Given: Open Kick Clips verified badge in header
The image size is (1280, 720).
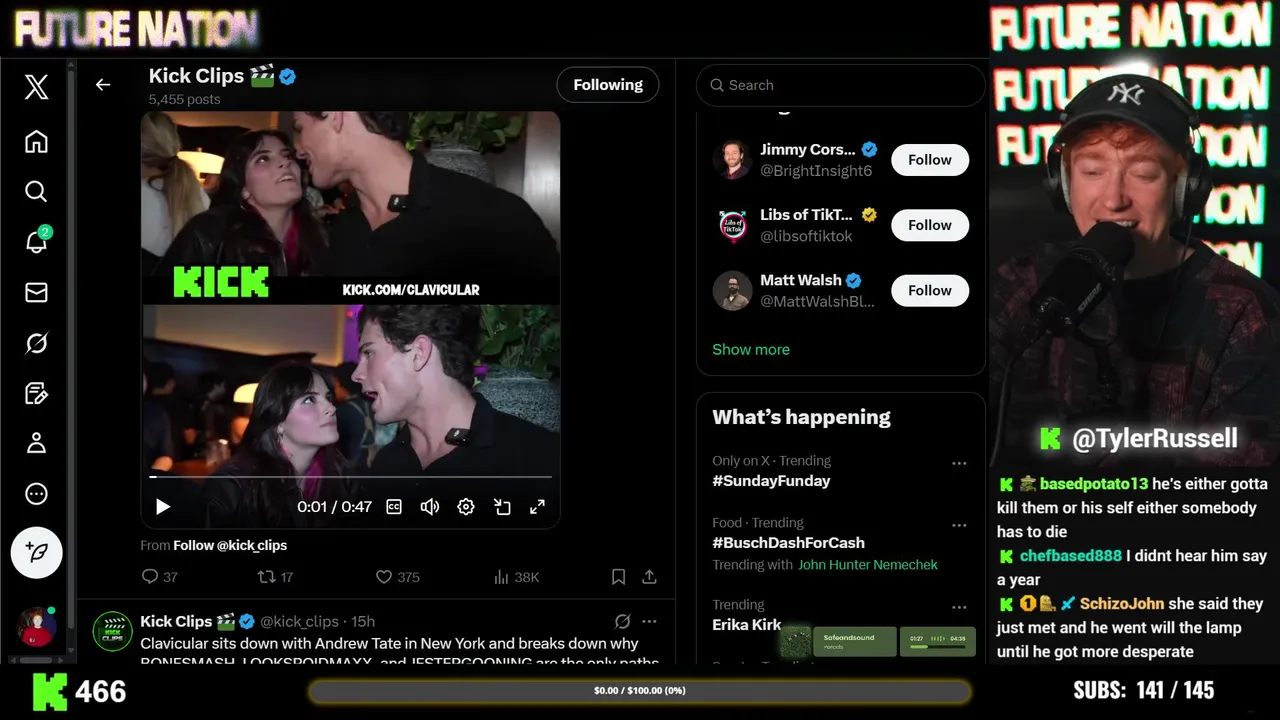Looking at the screenshot, I should pos(287,76).
